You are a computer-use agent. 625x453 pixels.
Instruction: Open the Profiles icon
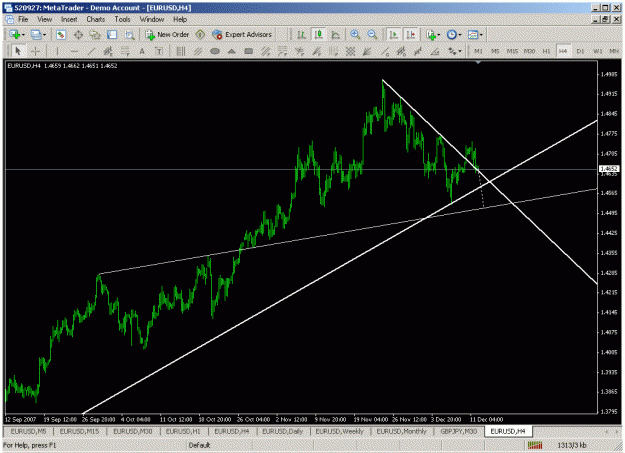click(36, 35)
